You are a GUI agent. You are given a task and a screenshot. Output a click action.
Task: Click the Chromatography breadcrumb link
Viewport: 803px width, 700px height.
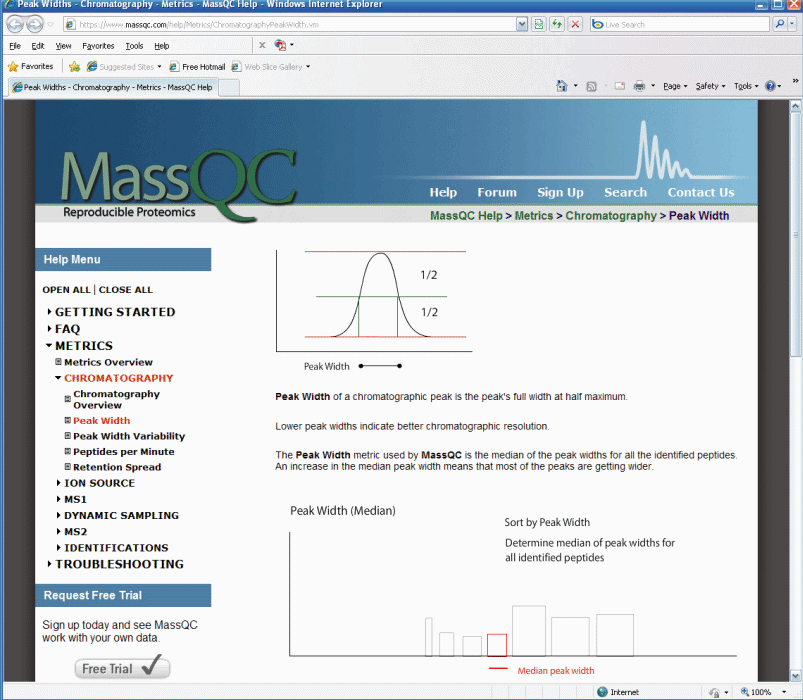[610, 216]
